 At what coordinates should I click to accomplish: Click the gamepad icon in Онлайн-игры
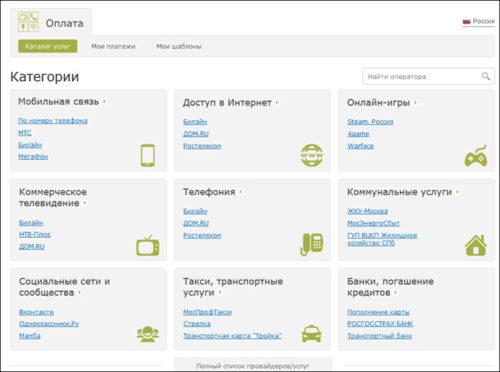coord(476,156)
